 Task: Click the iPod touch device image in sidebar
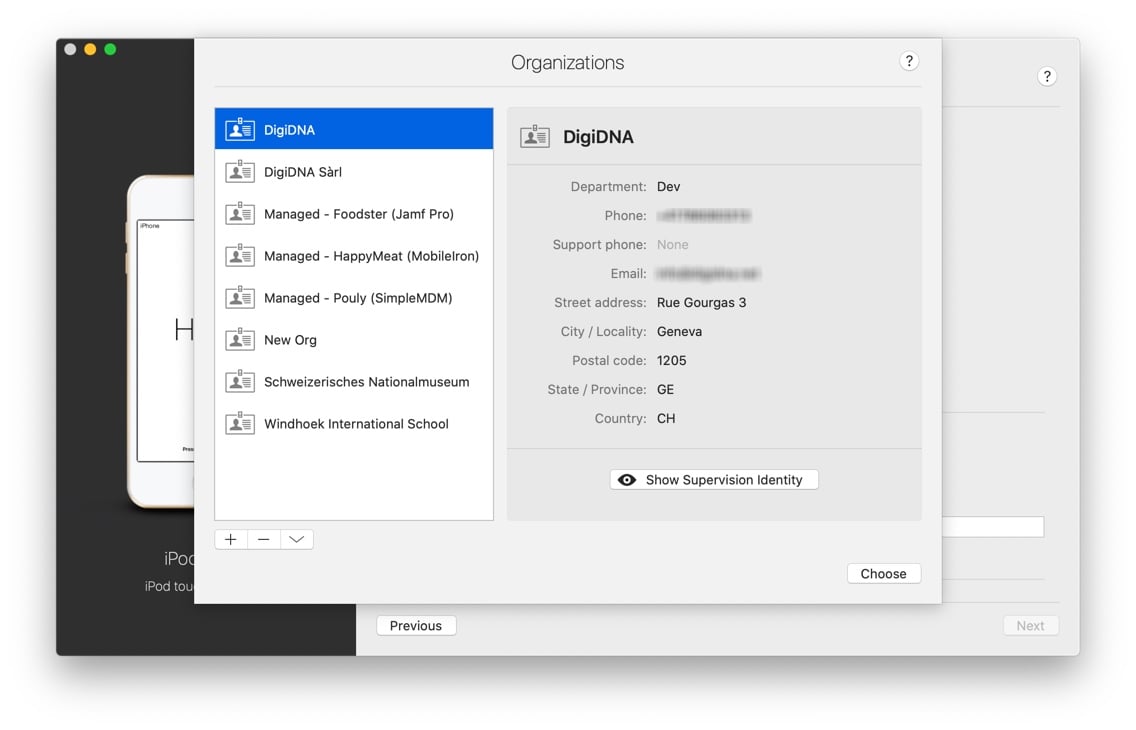[162, 342]
